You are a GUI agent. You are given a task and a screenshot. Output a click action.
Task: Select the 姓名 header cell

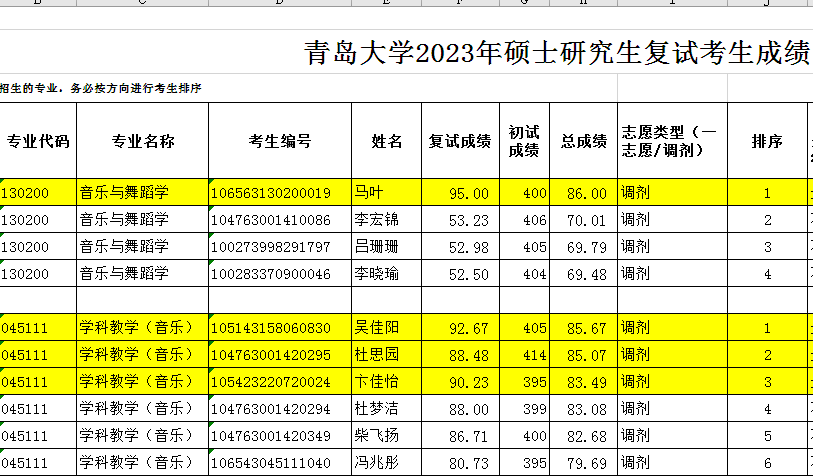386,141
